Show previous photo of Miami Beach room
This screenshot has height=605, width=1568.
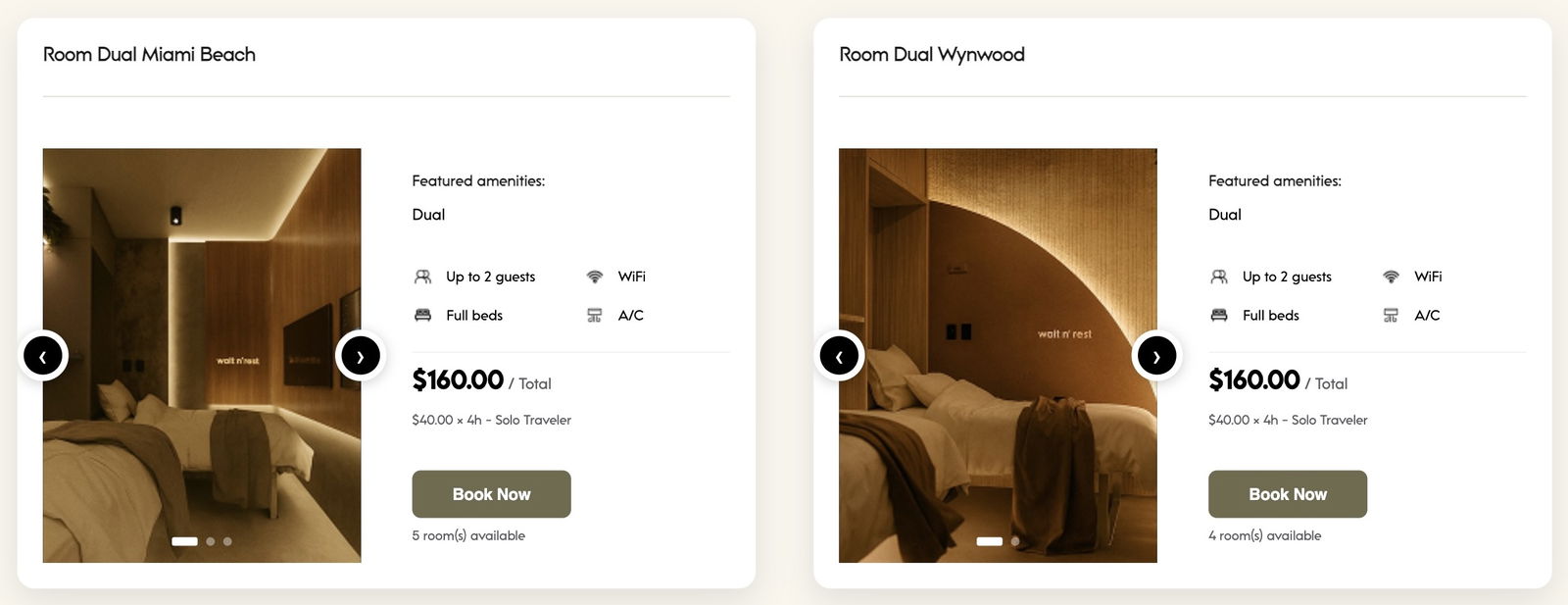tap(43, 356)
